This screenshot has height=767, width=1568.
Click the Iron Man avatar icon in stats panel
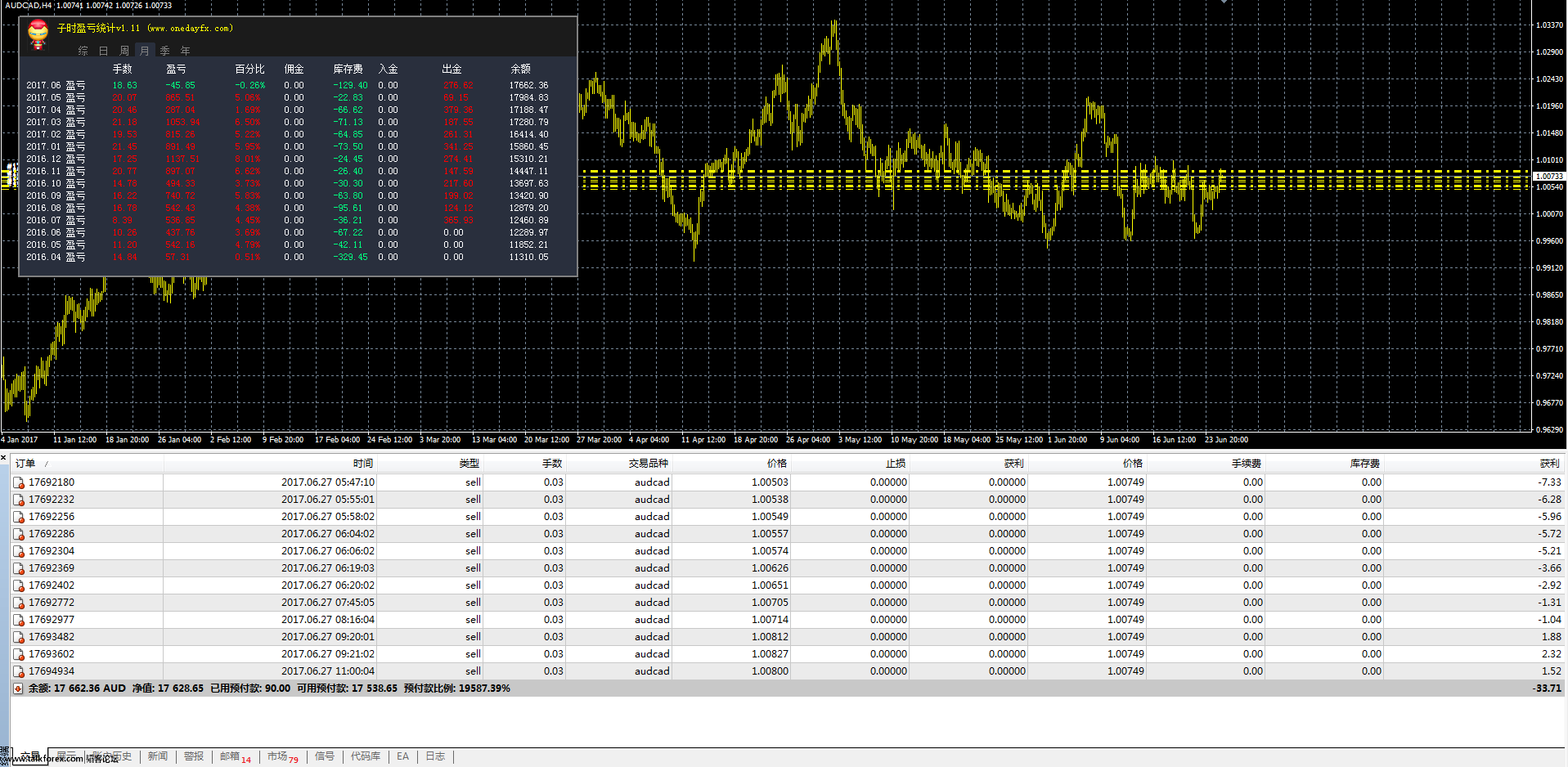pos(38,35)
